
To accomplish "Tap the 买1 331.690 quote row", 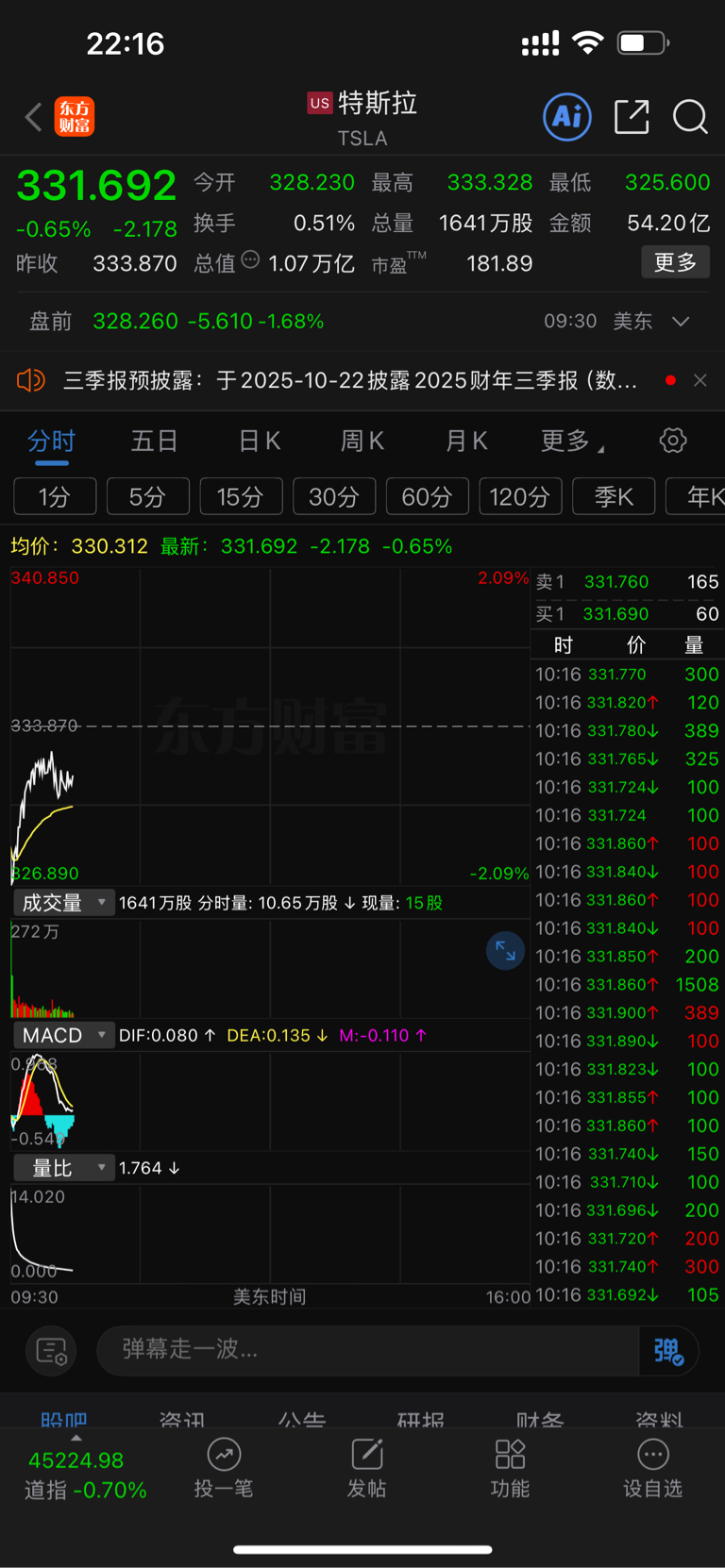I will pyautogui.click(x=628, y=614).
